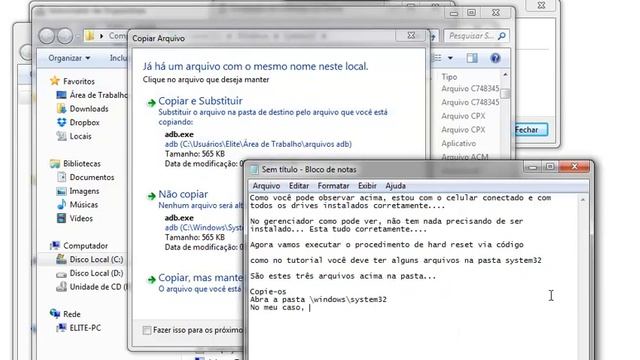
Task: Open the Organizar dropdown menu
Action: (x=69, y=58)
